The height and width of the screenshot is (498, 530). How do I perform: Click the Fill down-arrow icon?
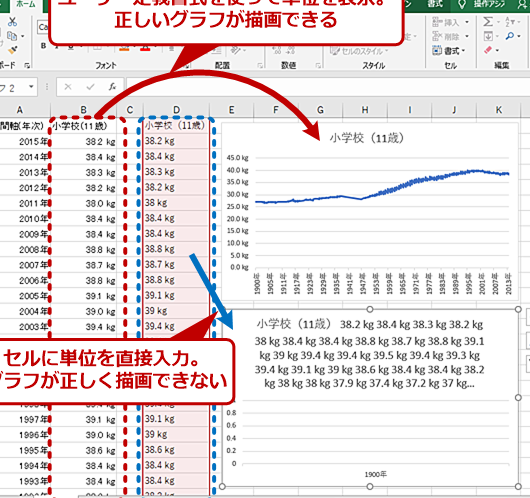tap(488, 36)
